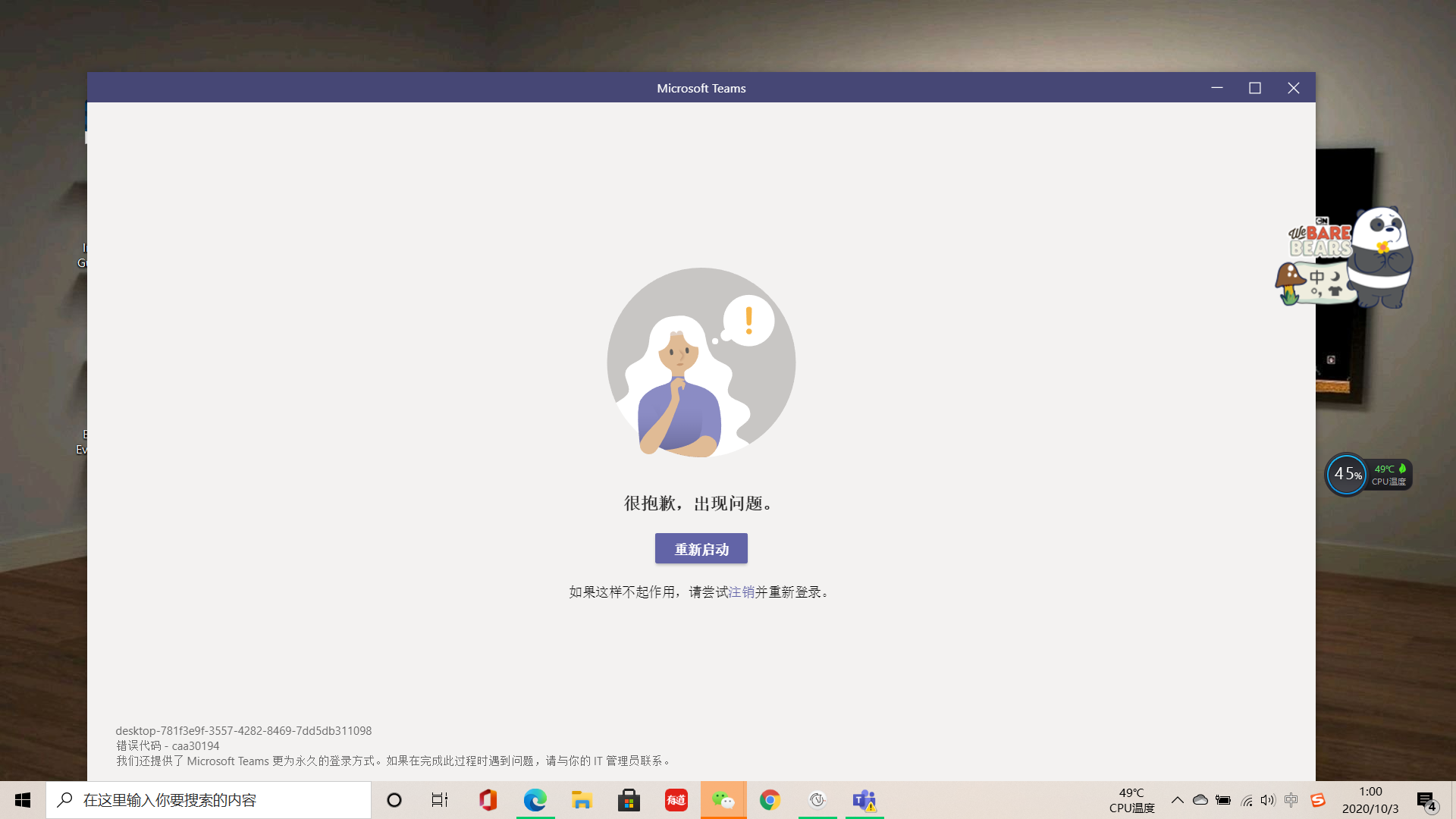Click the taskbar search box
This screenshot has width=1456, height=819.
pos(209,800)
